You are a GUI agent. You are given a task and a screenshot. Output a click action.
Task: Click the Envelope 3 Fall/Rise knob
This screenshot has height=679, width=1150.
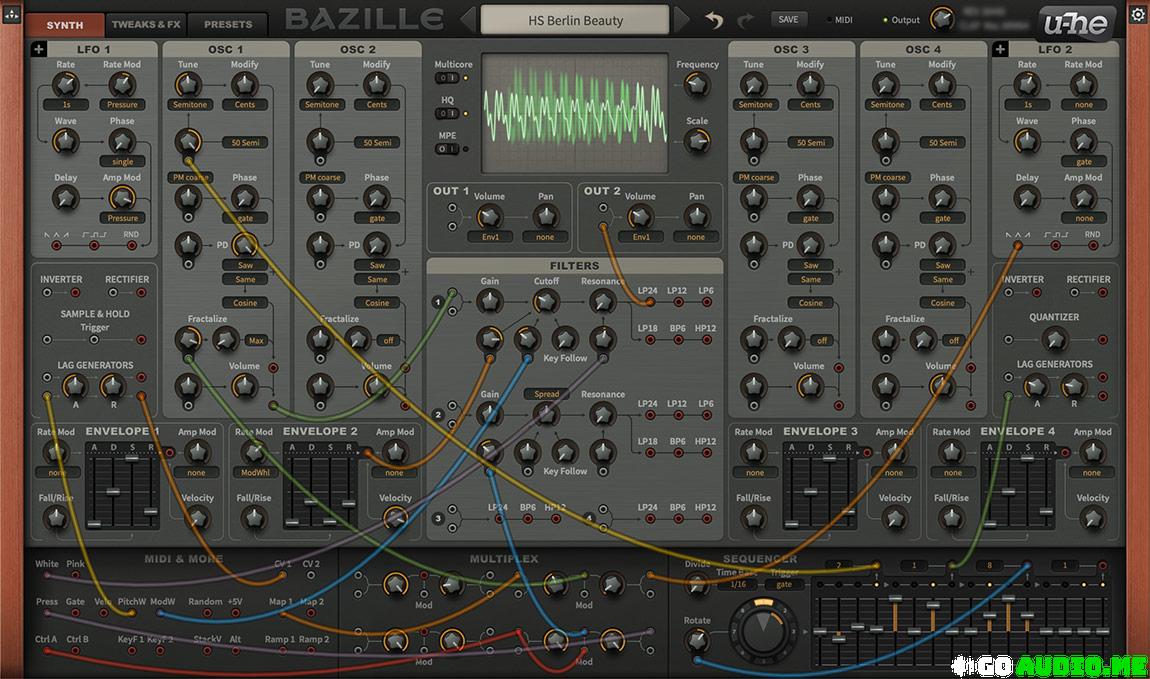click(753, 518)
